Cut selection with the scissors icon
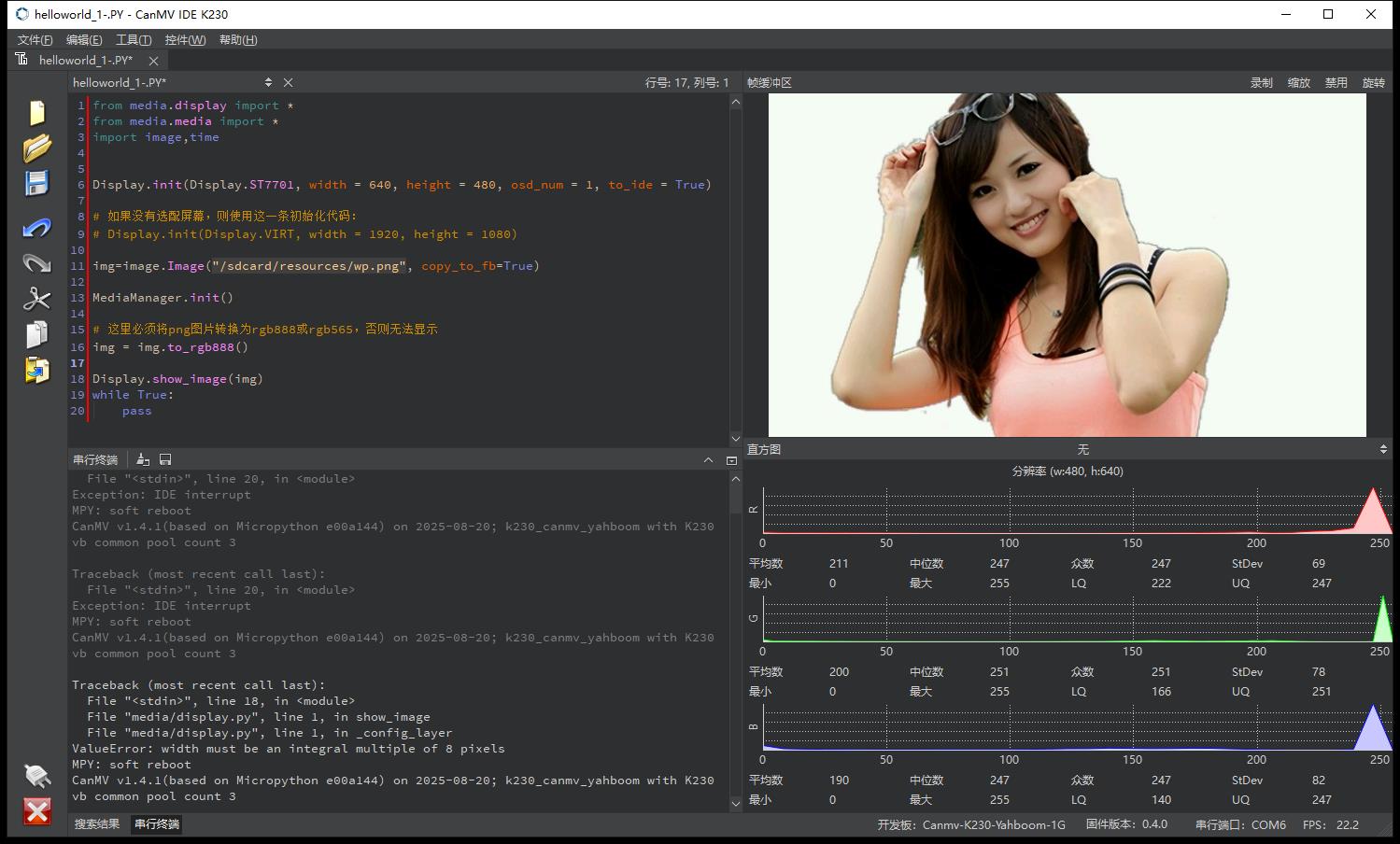The height and width of the screenshot is (844, 1400). 36,299
